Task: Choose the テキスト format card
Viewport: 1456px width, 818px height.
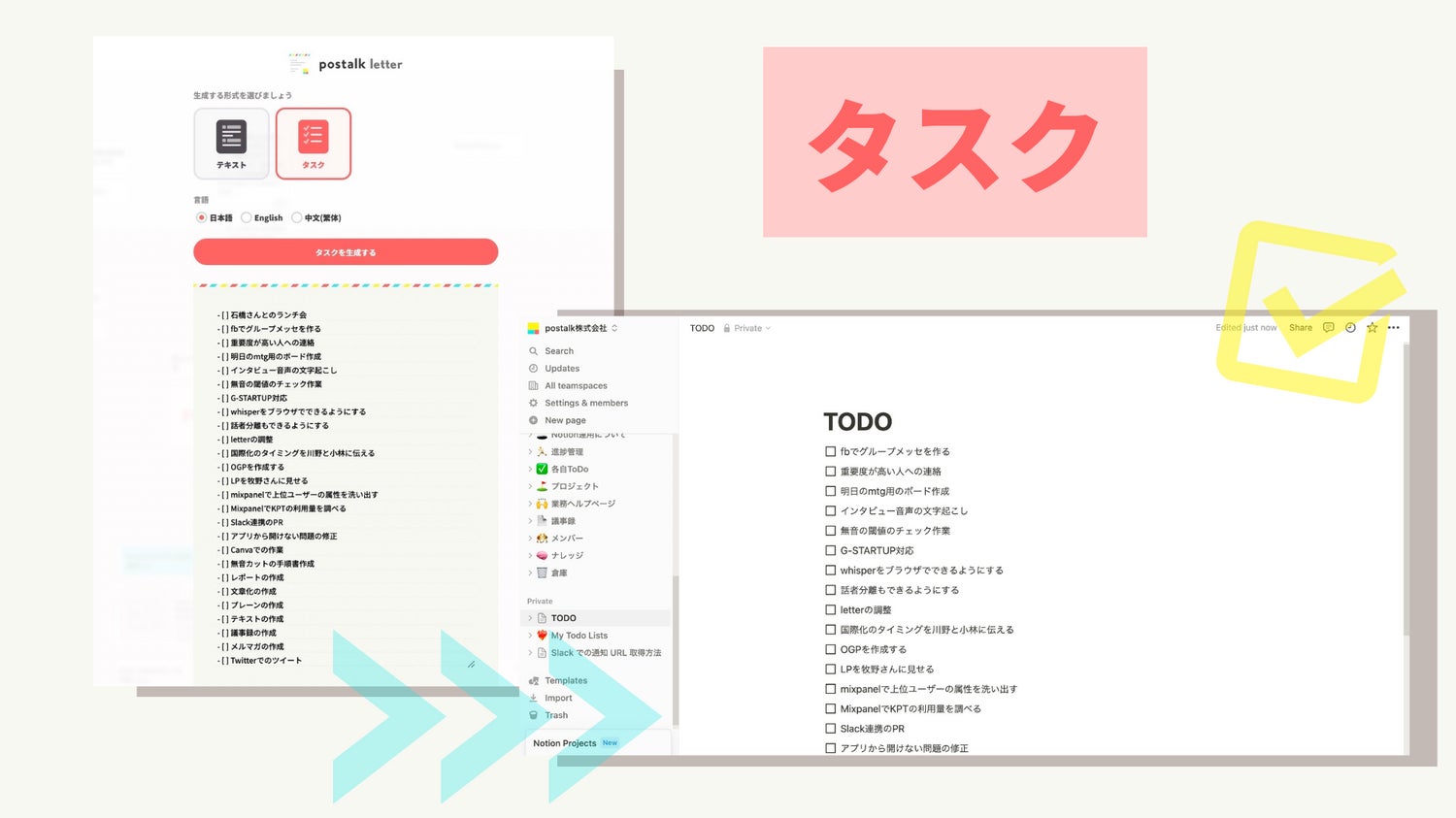Action: 231,144
